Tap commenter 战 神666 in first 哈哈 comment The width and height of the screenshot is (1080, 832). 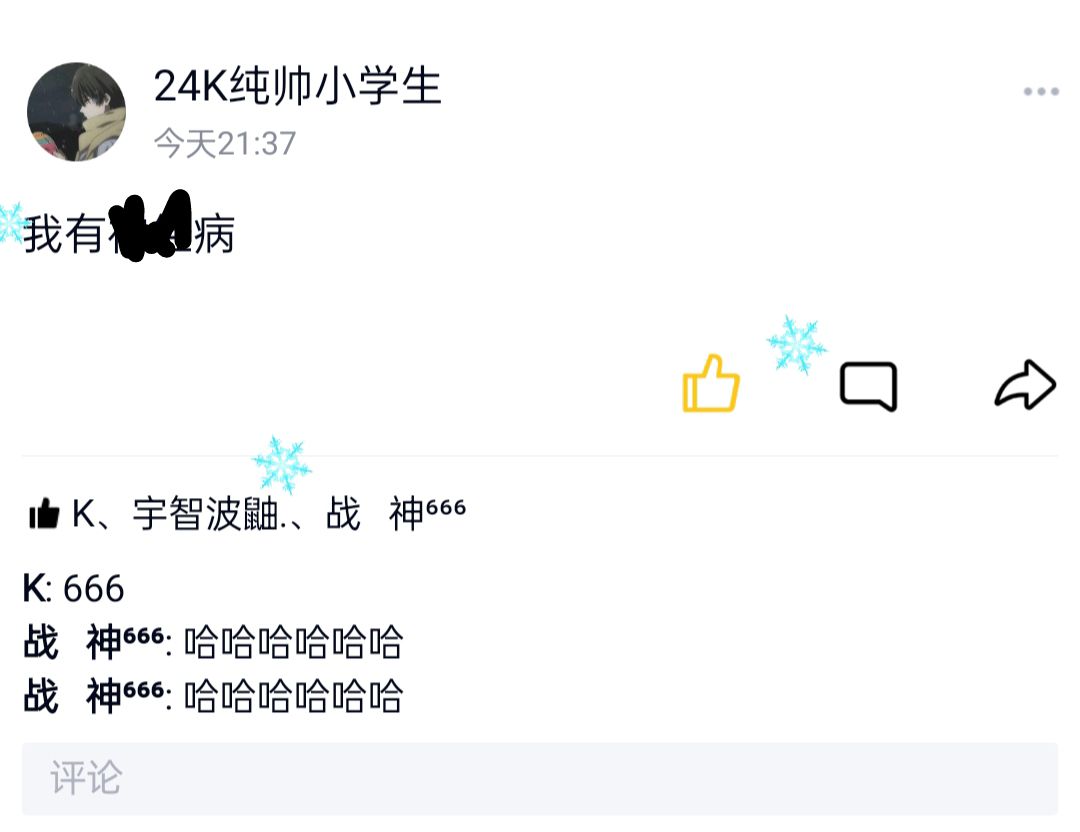point(94,641)
